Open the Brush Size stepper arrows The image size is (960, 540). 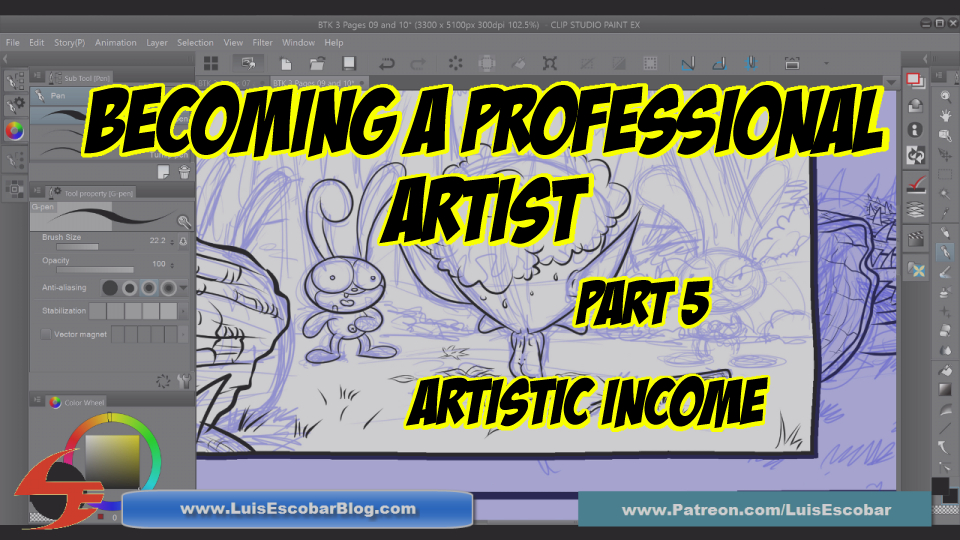click(x=173, y=241)
